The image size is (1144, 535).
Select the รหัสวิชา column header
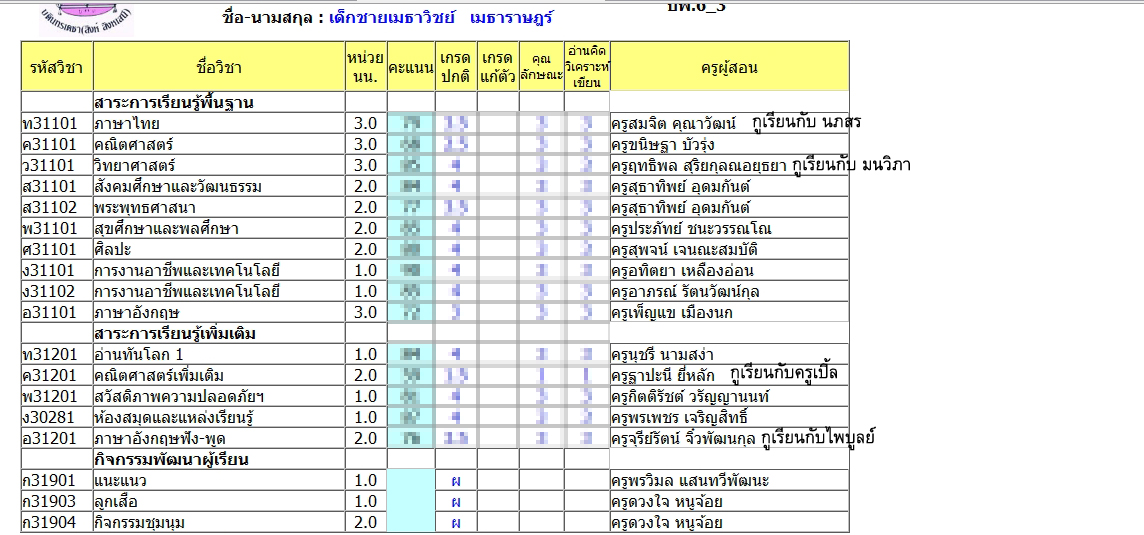pyautogui.click(x=57, y=68)
